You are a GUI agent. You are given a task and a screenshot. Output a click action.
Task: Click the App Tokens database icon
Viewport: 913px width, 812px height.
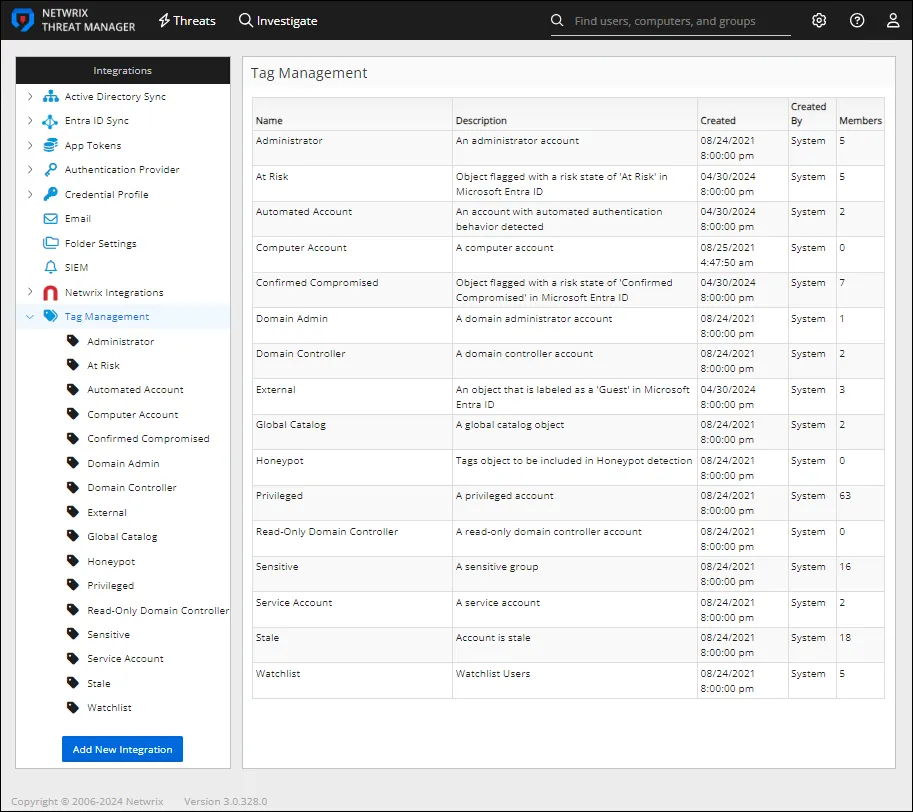point(51,145)
